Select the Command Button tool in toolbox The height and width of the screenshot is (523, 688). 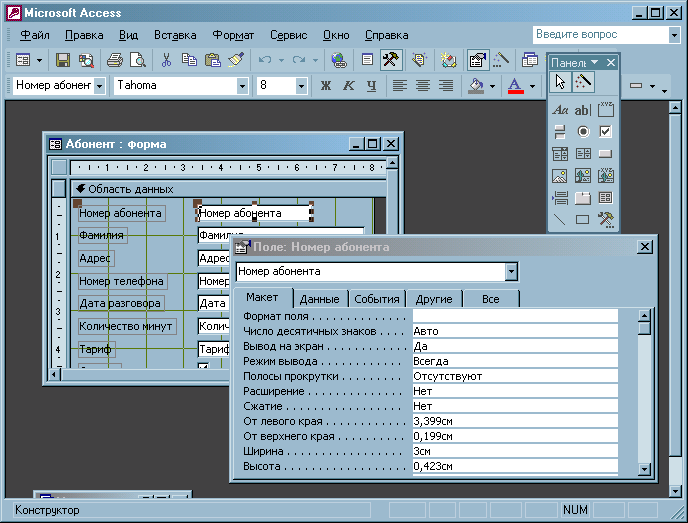click(606, 154)
